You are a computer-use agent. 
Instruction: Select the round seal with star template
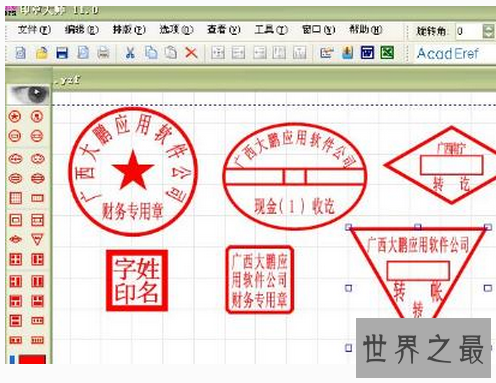coord(15,117)
